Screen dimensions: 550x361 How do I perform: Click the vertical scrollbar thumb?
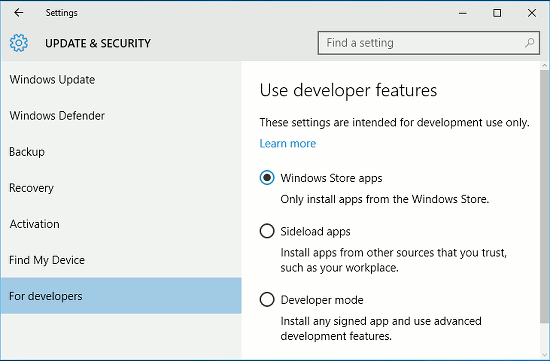point(544,196)
